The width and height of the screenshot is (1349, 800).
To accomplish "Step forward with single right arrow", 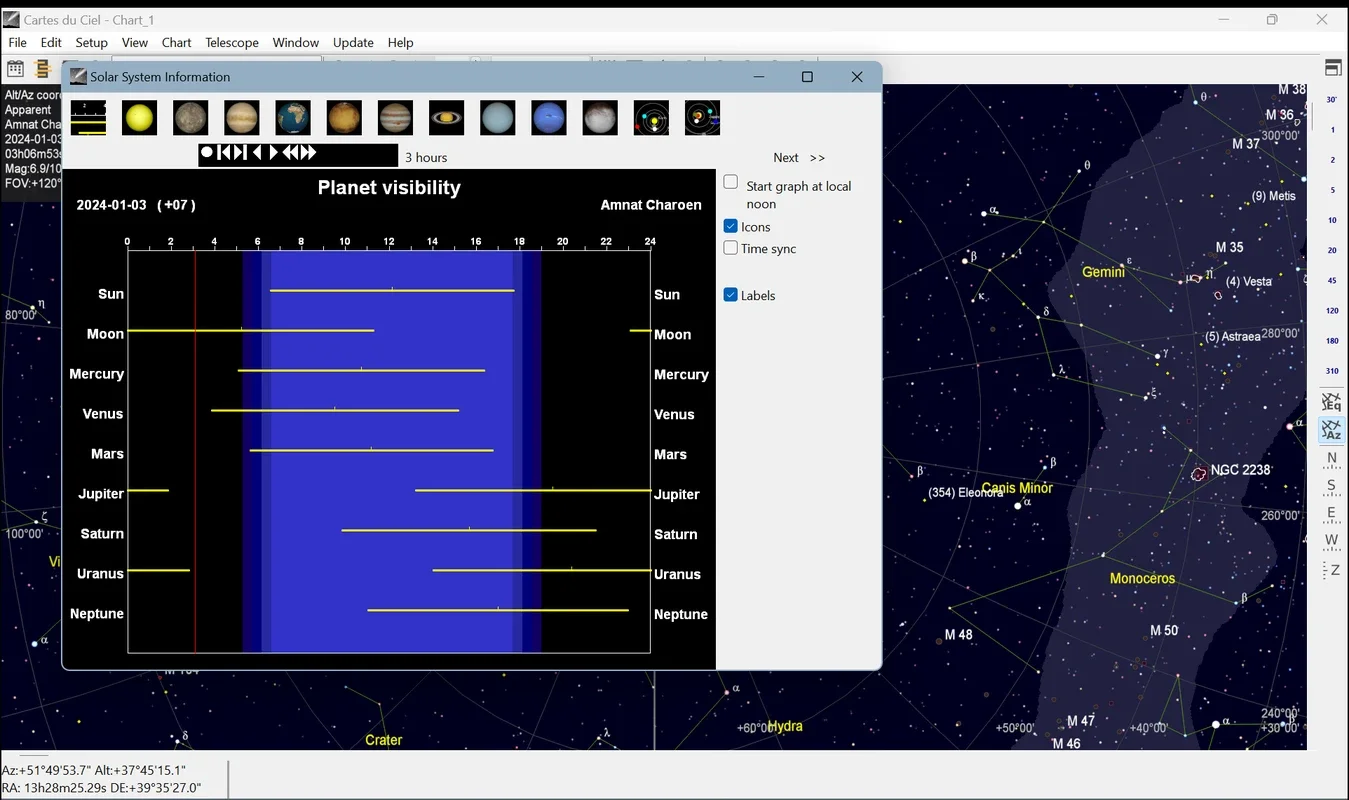I will [x=273, y=153].
